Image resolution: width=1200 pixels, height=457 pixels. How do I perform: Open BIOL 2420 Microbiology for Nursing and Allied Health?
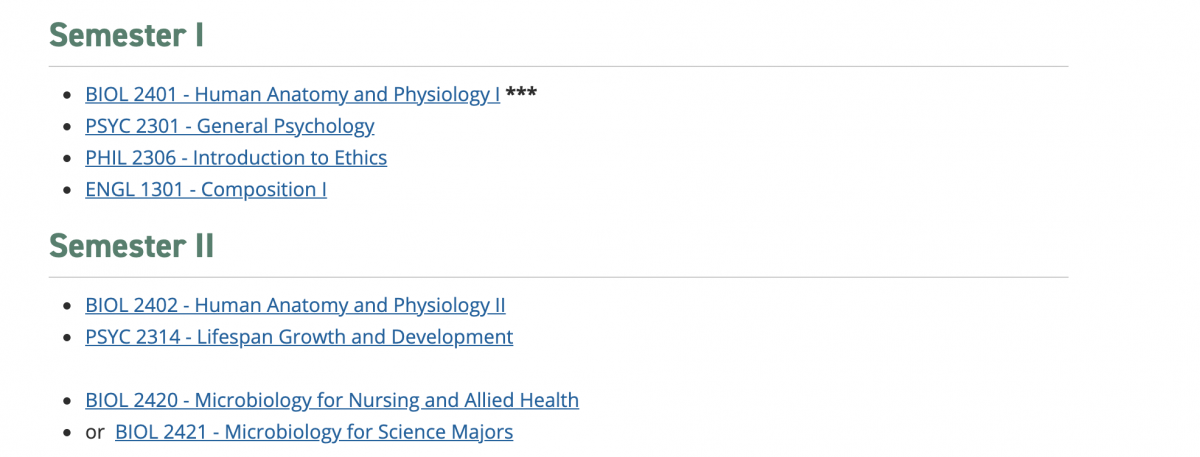click(332, 400)
